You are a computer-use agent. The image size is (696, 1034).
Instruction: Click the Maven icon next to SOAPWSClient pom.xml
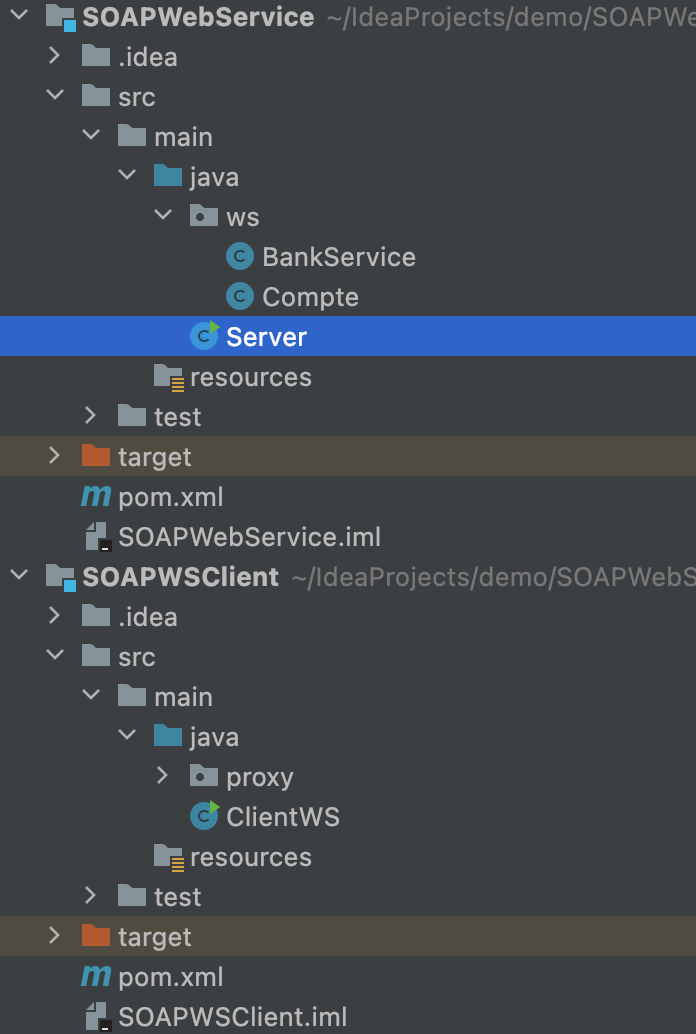pos(95,976)
